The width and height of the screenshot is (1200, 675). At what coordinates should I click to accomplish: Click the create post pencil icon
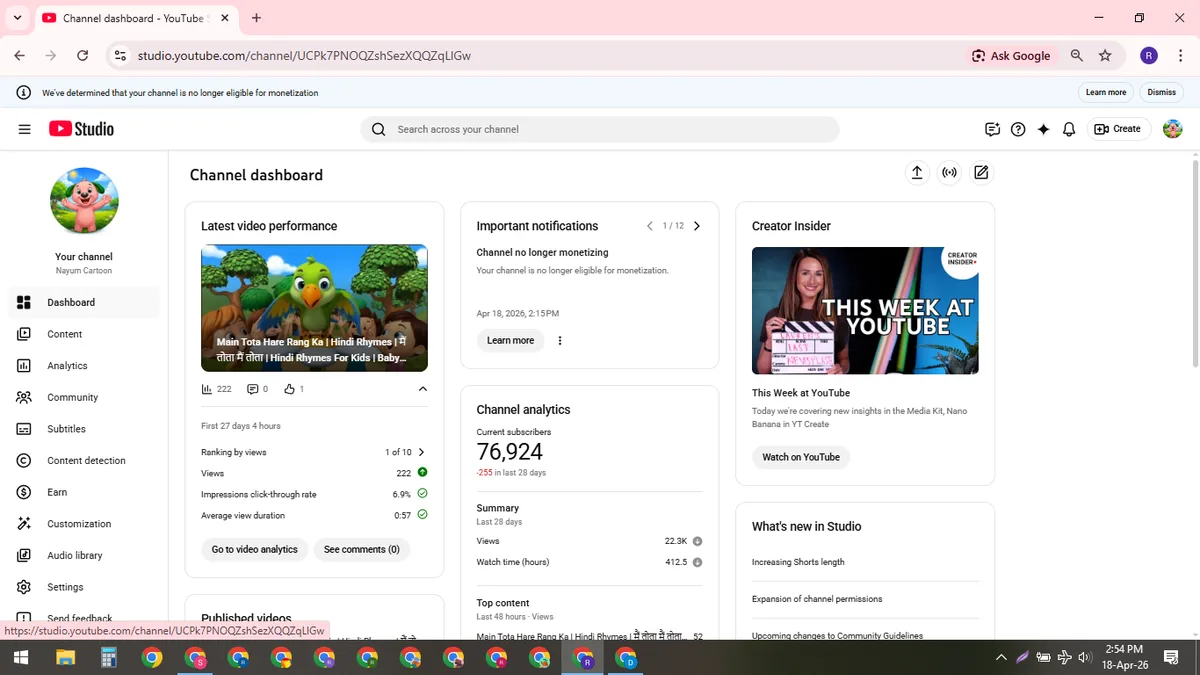click(x=981, y=173)
